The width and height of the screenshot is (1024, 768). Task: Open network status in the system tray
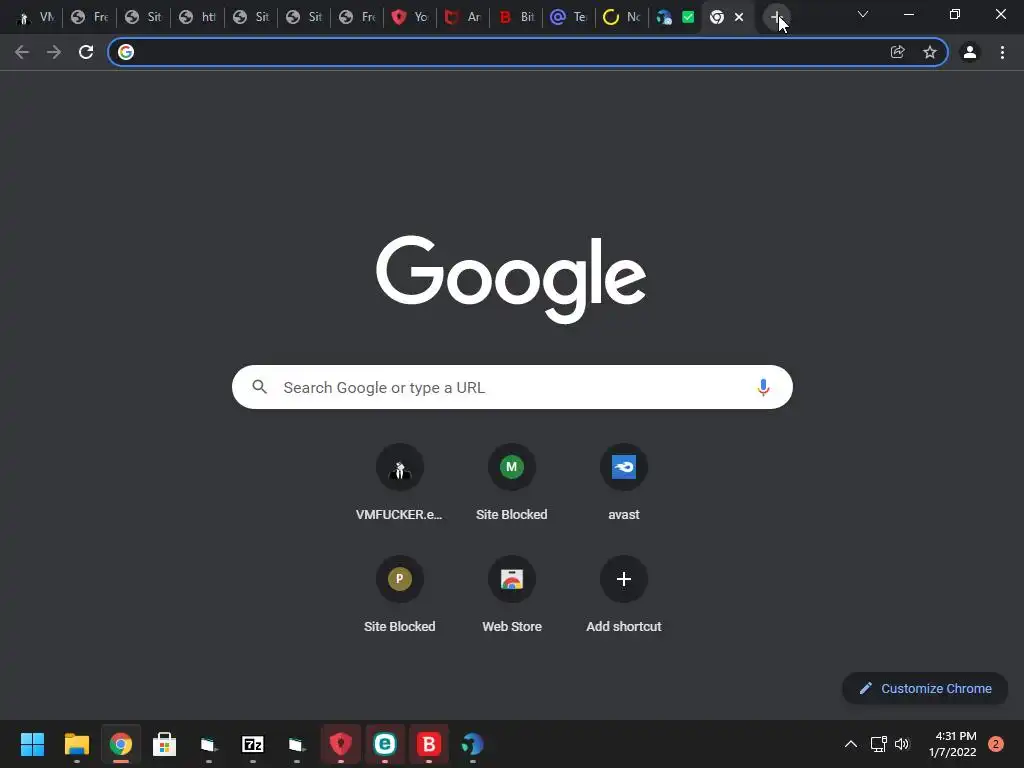[x=878, y=744]
